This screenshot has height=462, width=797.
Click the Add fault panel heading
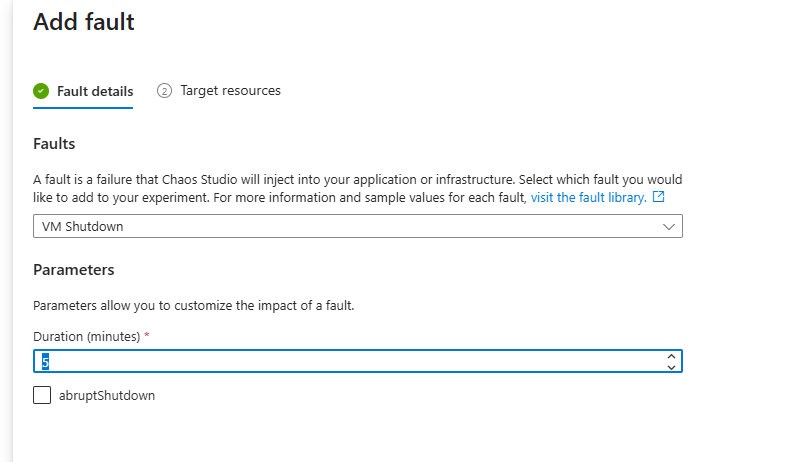coord(84,22)
